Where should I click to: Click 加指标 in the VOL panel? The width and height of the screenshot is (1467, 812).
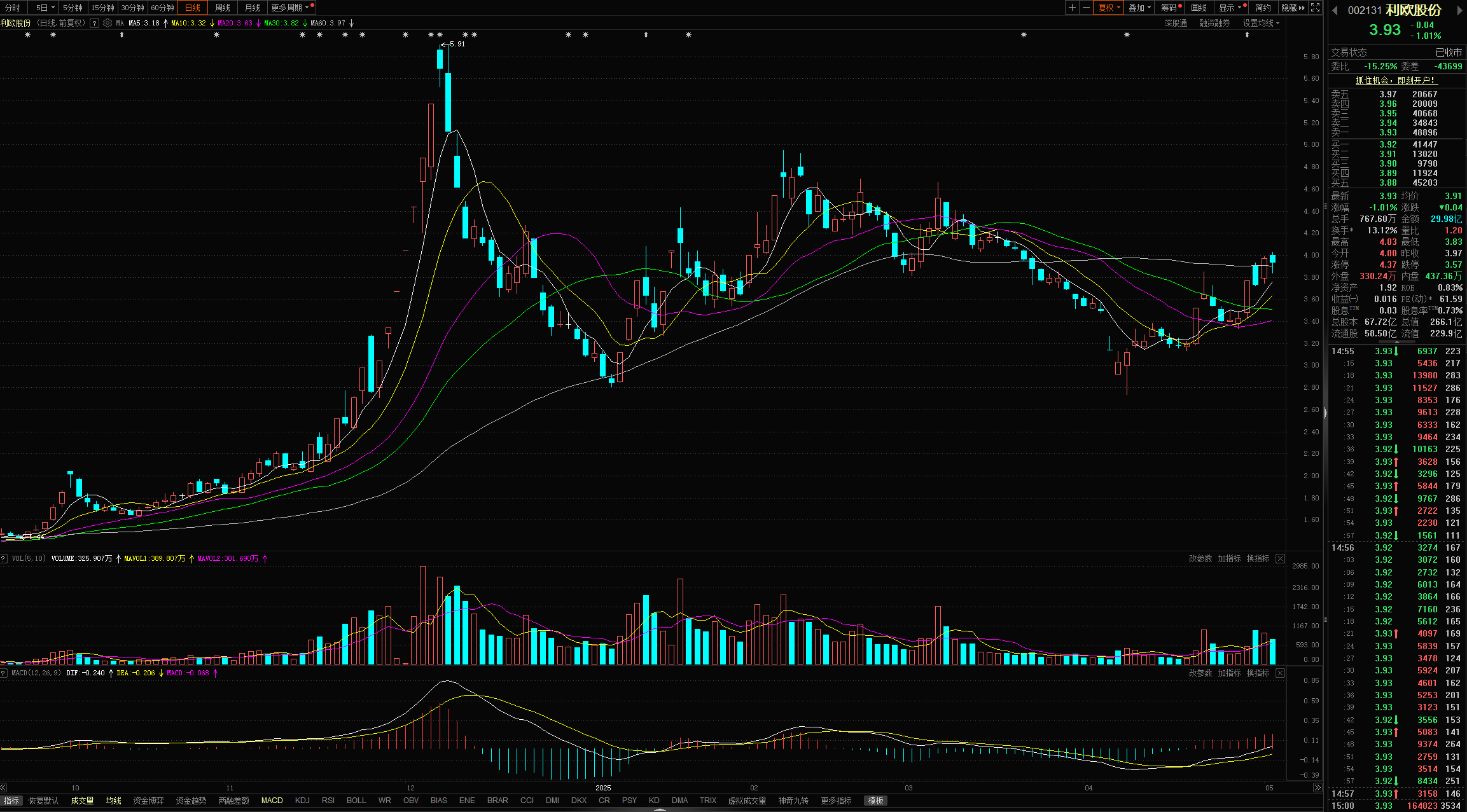point(1229,558)
